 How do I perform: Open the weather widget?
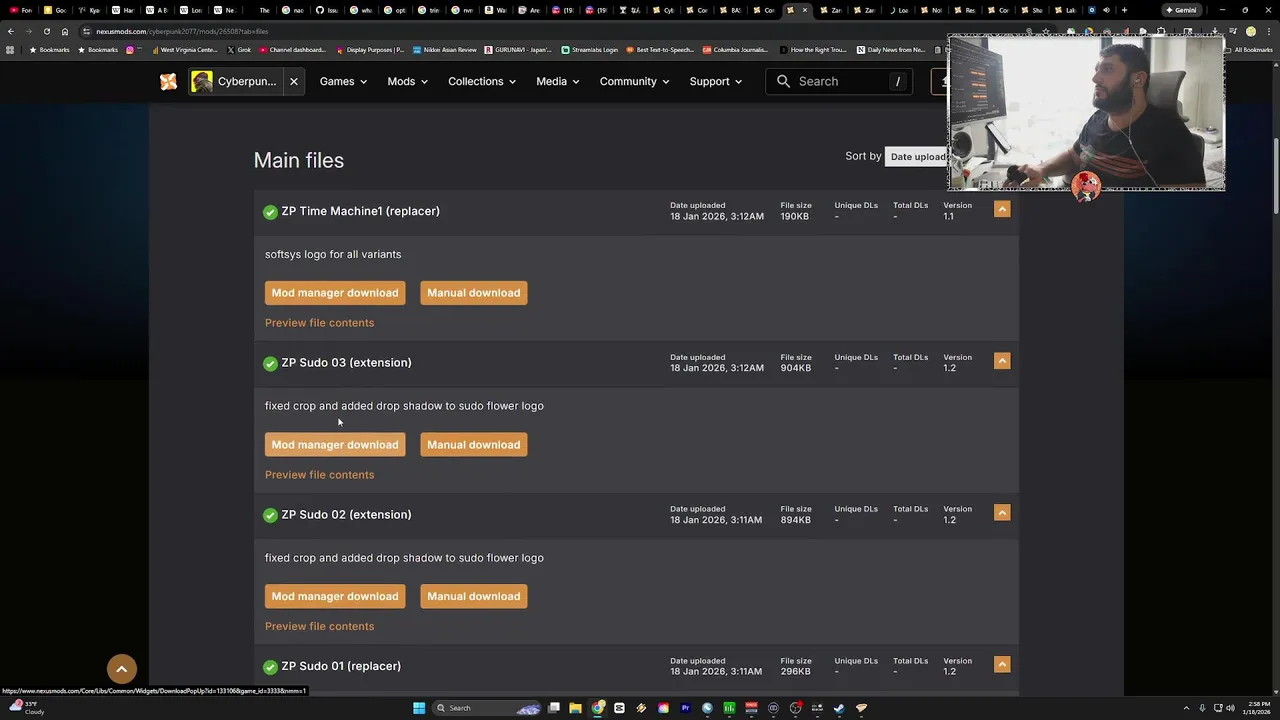28,708
